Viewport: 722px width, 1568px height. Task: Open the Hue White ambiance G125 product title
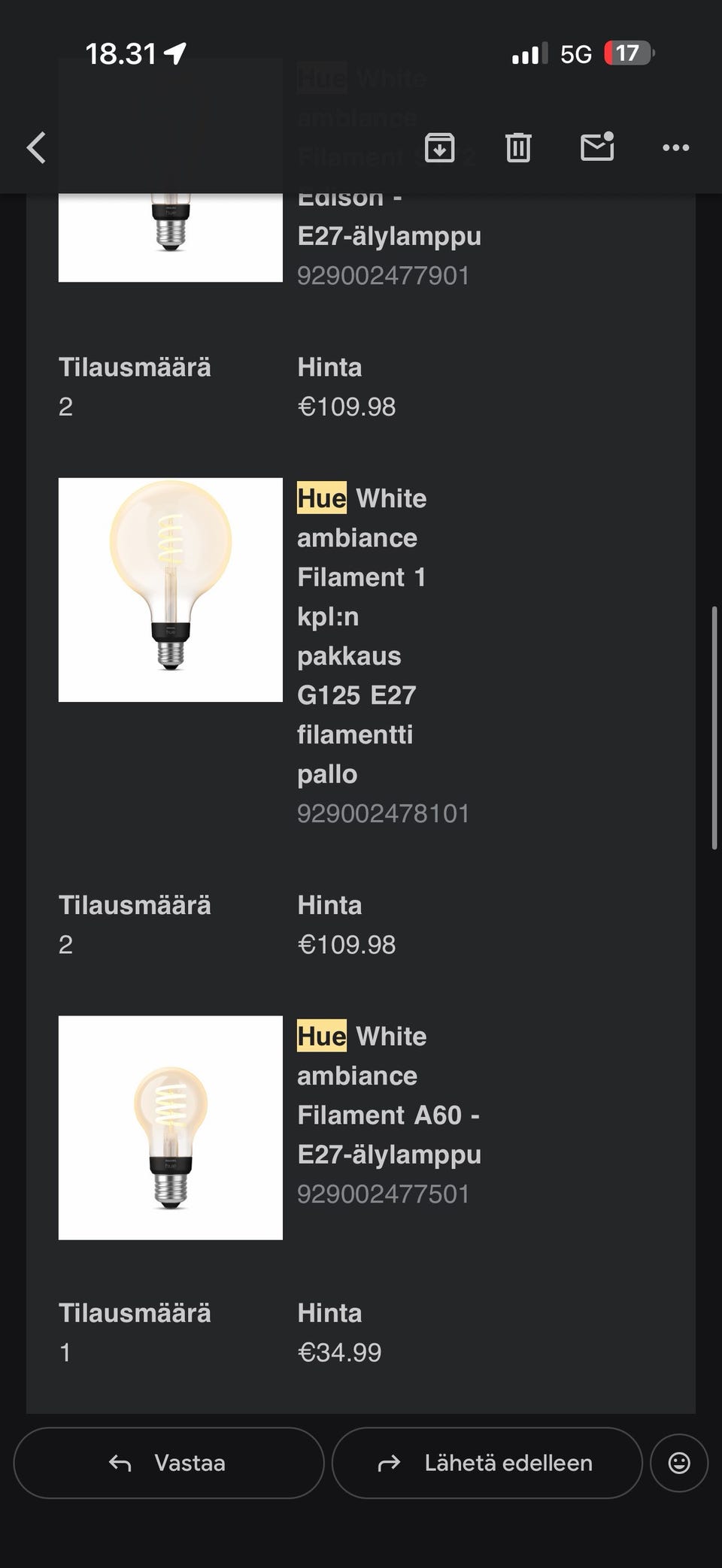(x=362, y=635)
